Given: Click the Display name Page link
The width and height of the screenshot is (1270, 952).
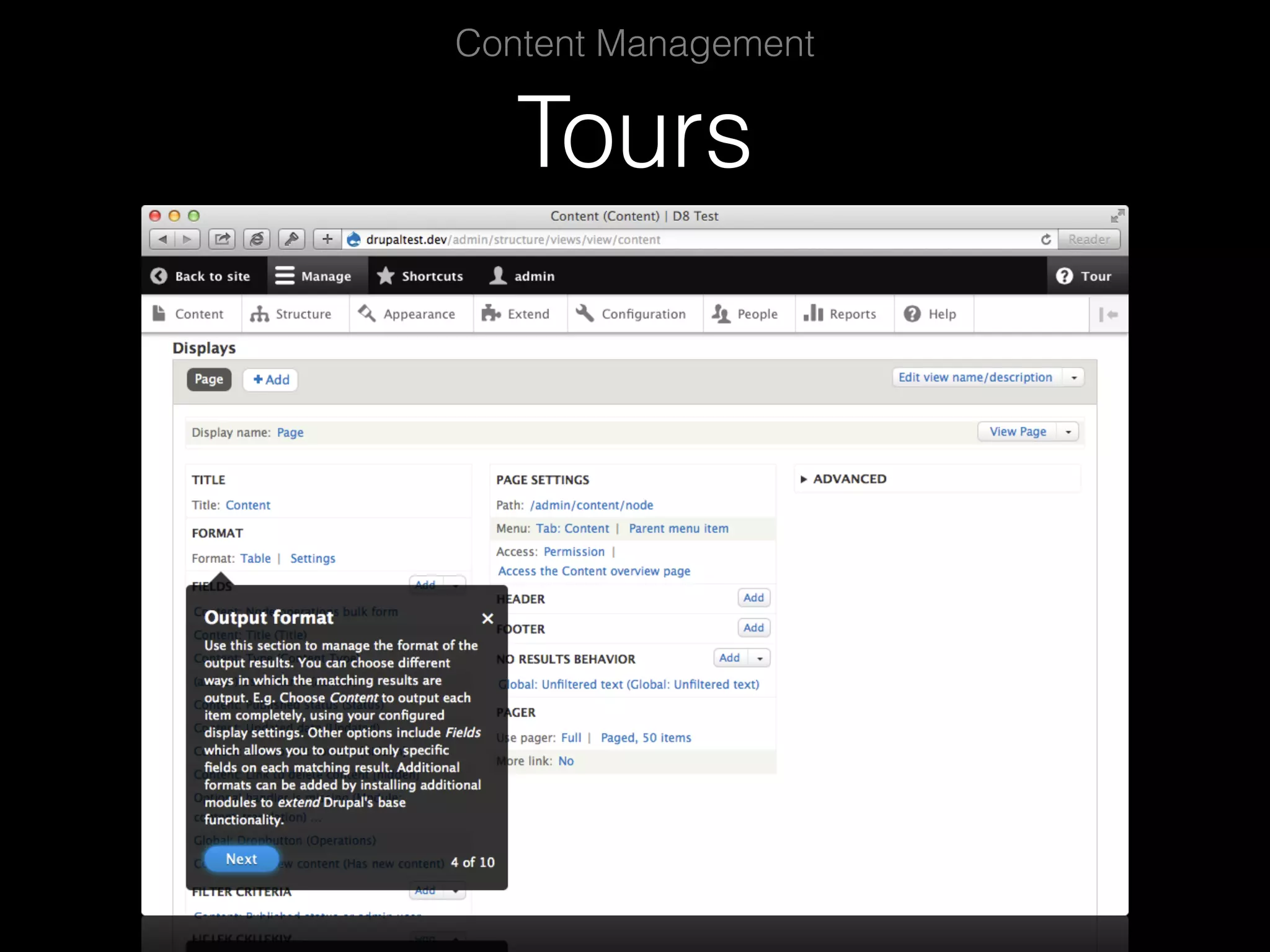Looking at the screenshot, I should (290, 433).
